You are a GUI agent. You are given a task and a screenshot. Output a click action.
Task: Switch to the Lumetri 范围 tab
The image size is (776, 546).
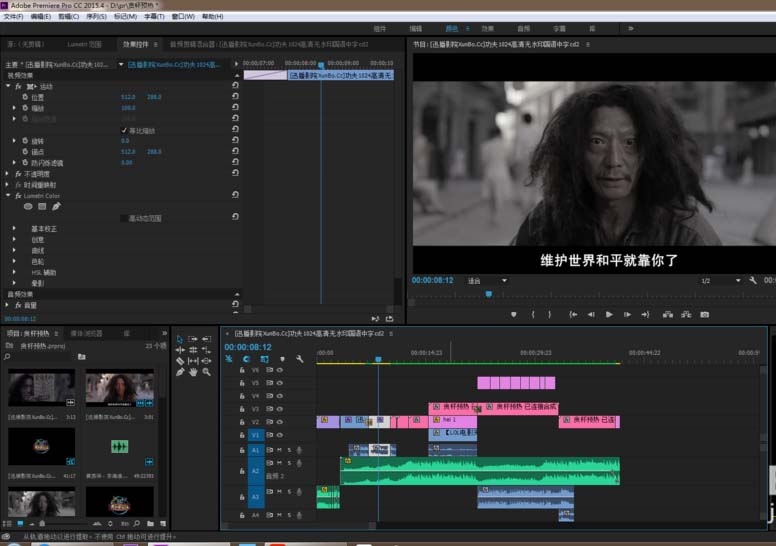pyautogui.click(x=84, y=44)
